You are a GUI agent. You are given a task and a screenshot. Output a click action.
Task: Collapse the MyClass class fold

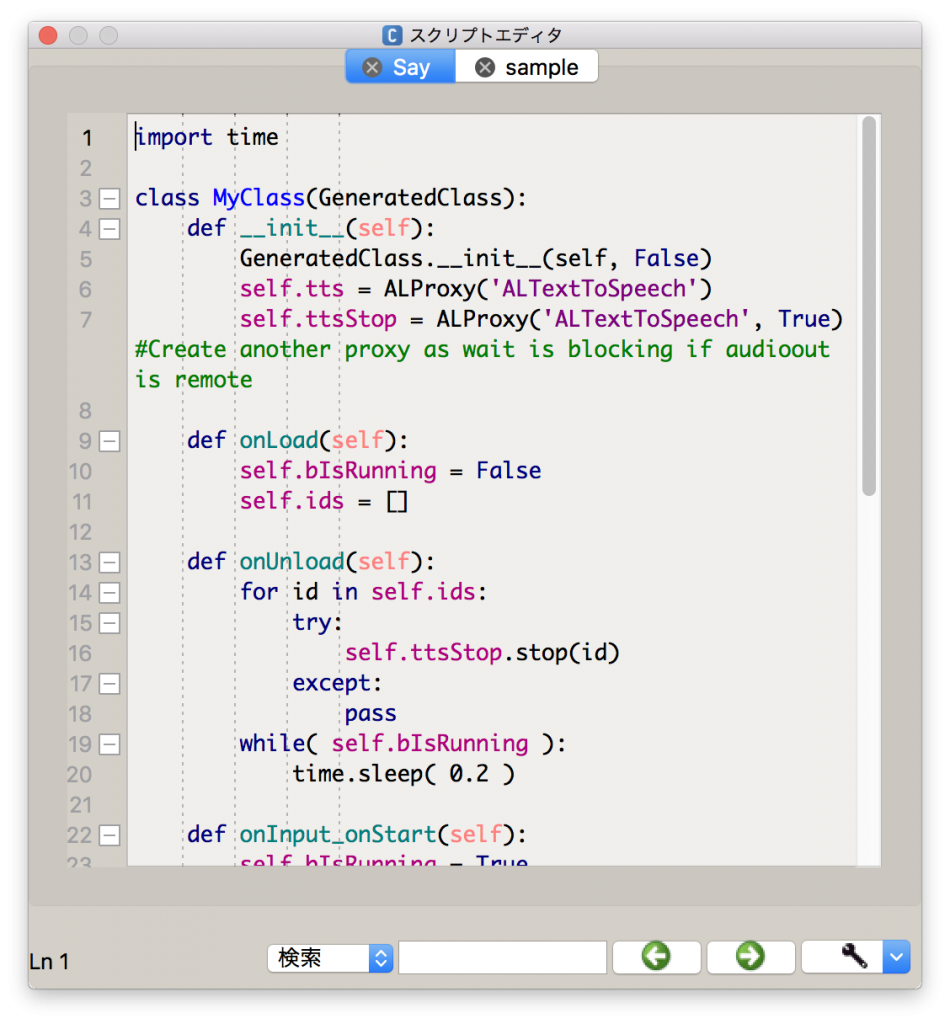click(110, 198)
